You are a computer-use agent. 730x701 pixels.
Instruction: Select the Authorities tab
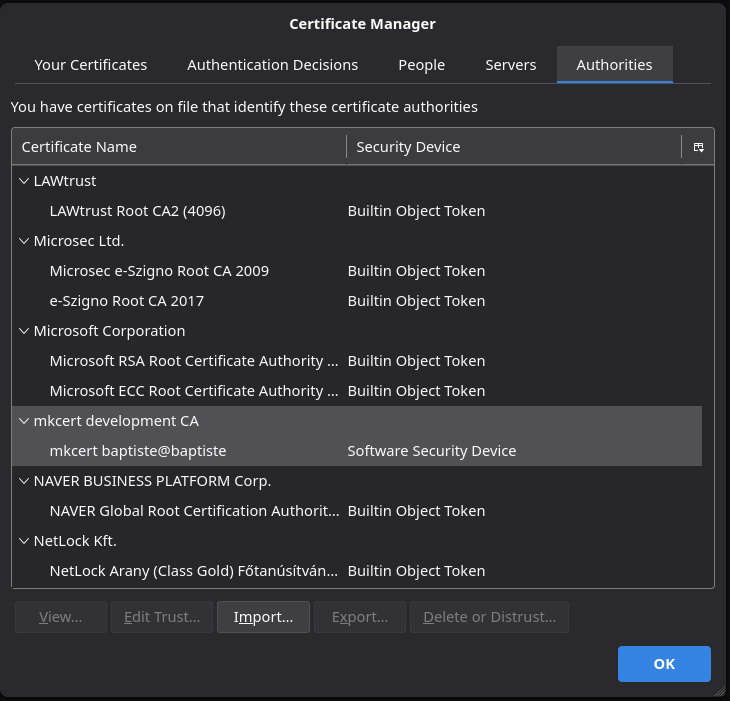(615, 65)
